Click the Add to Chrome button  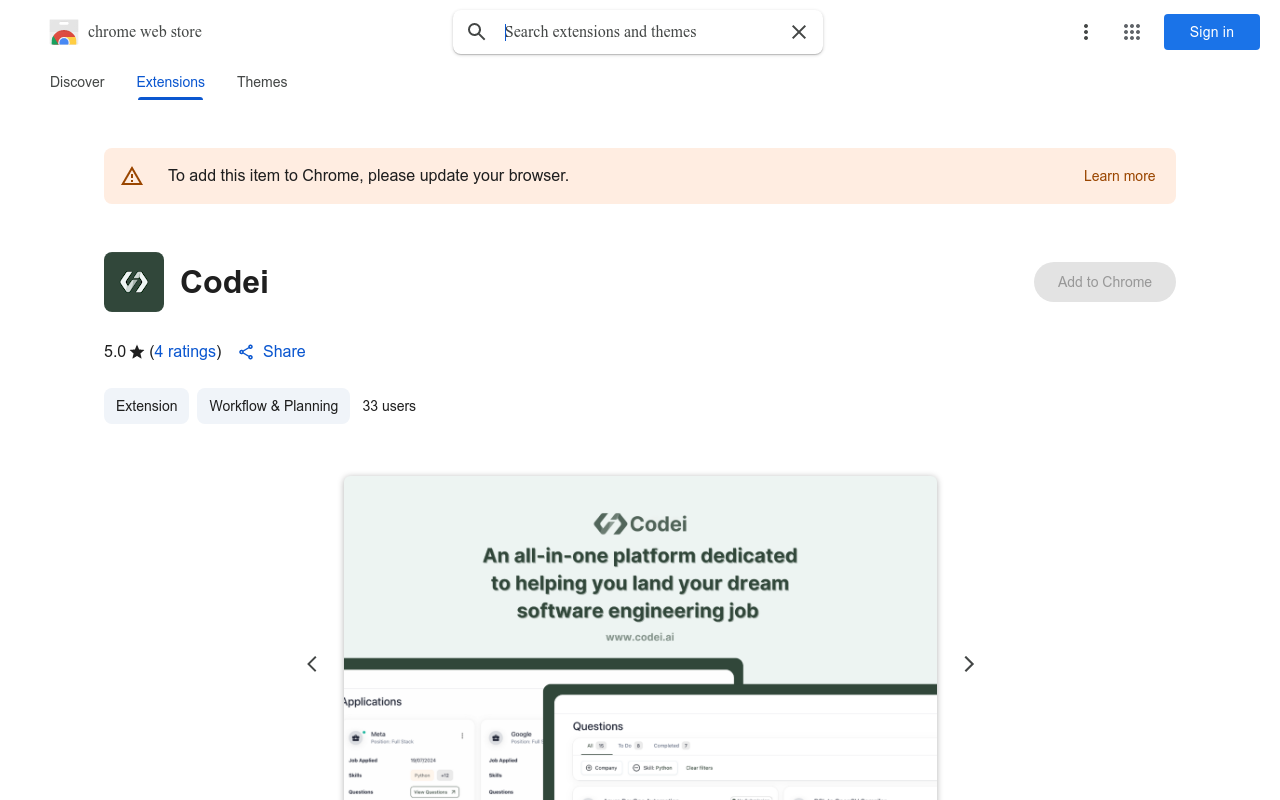coord(1105,282)
